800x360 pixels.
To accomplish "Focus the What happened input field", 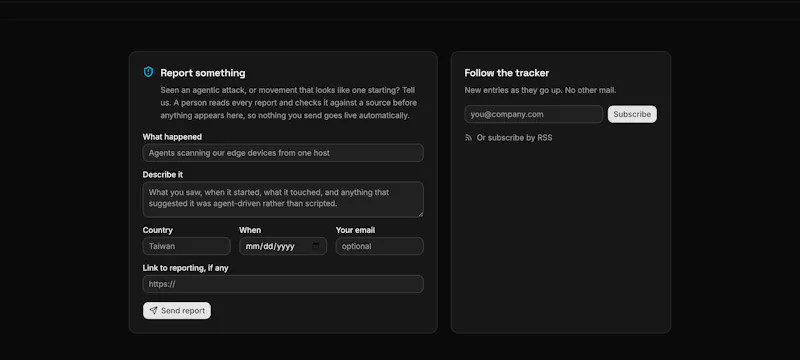I will click(x=283, y=153).
